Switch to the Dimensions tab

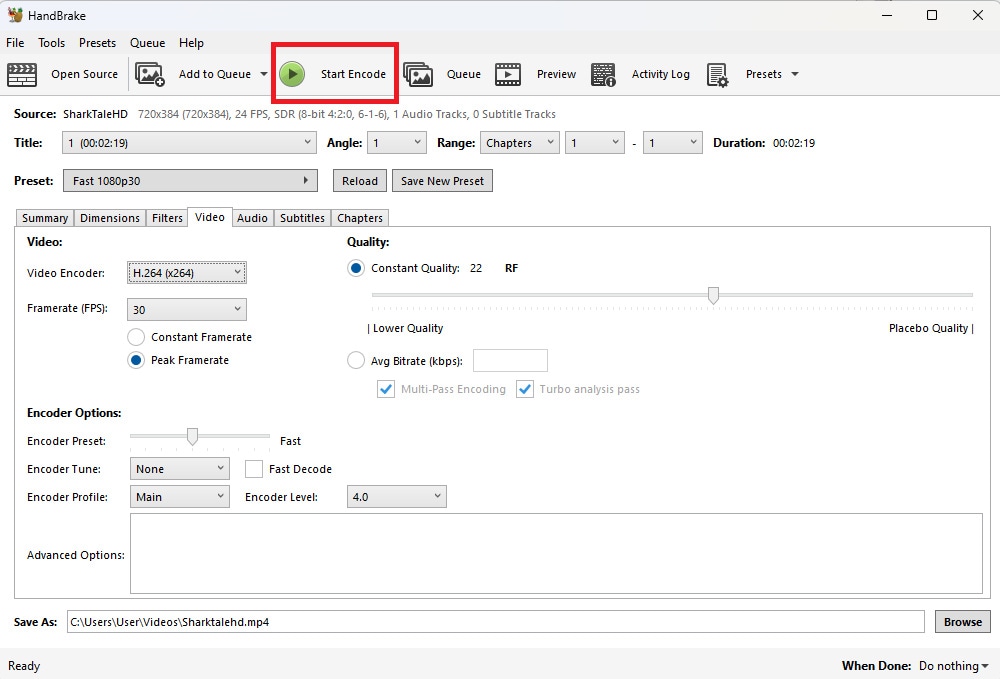(110, 218)
